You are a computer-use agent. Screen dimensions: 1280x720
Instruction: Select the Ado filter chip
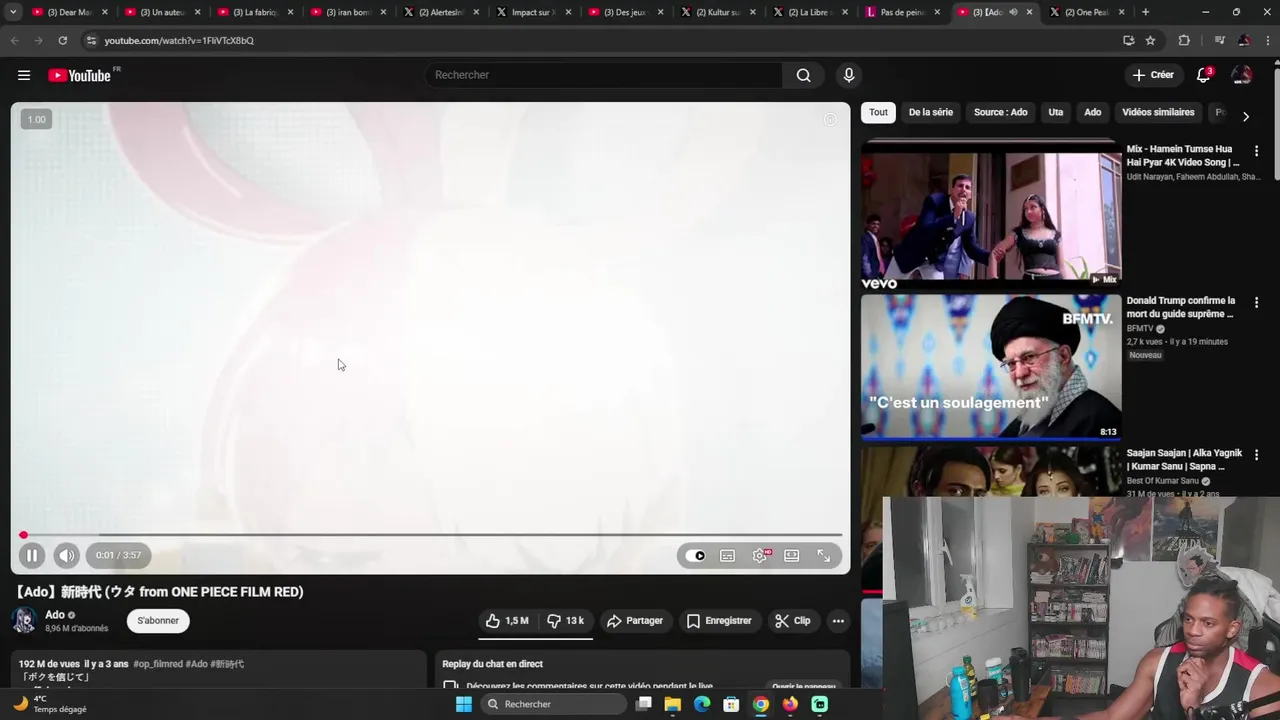click(x=1093, y=113)
